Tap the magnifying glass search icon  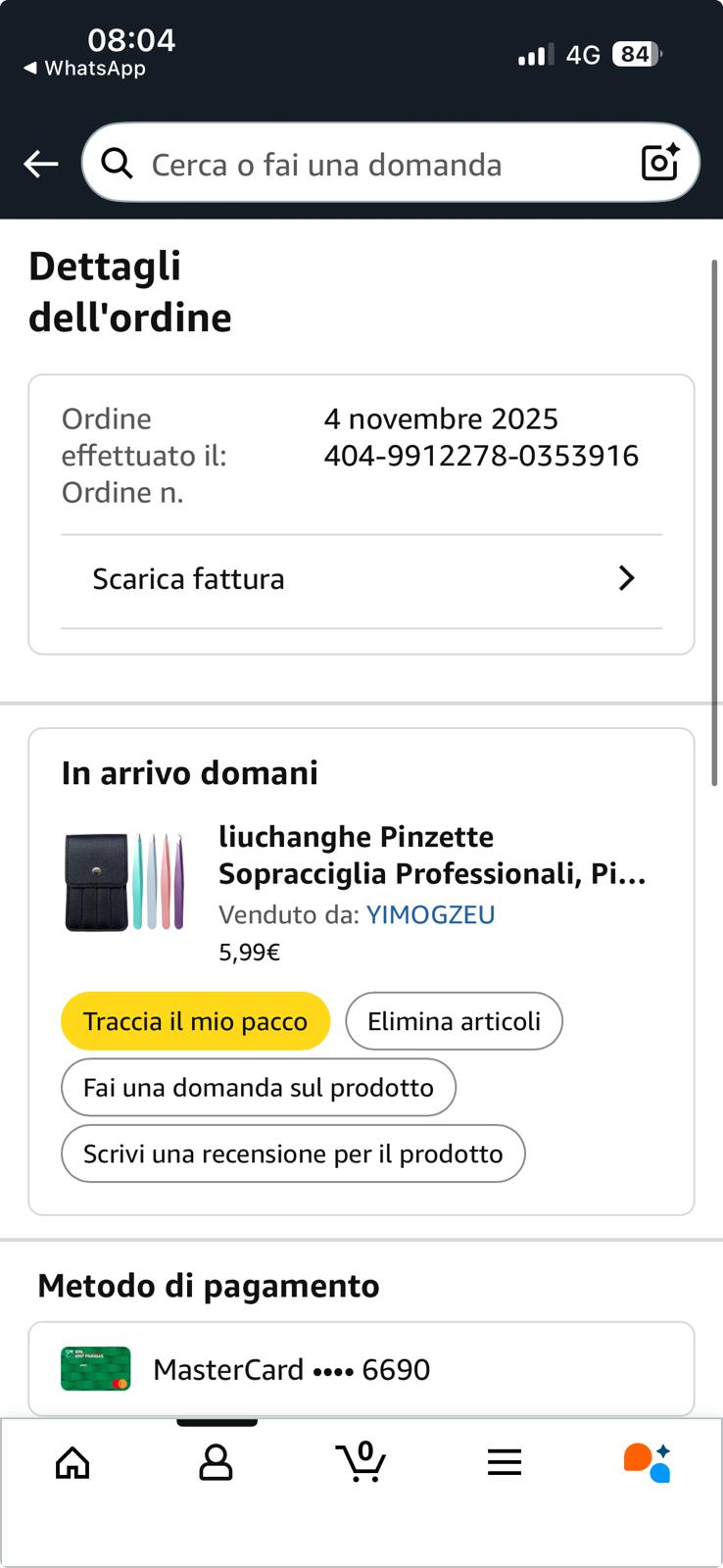118,164
